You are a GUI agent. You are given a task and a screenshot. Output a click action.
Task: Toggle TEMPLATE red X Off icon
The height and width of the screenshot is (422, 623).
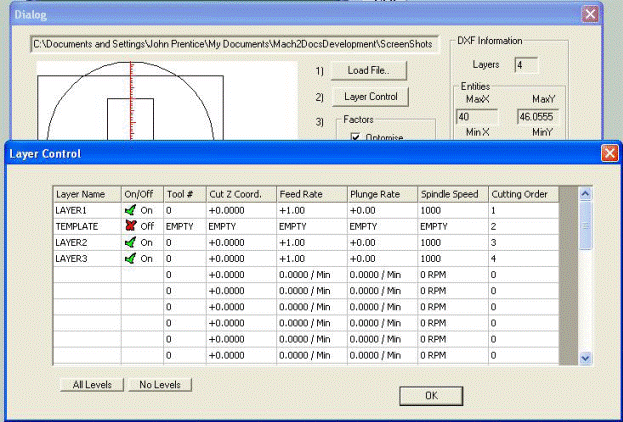coord(131,227)
